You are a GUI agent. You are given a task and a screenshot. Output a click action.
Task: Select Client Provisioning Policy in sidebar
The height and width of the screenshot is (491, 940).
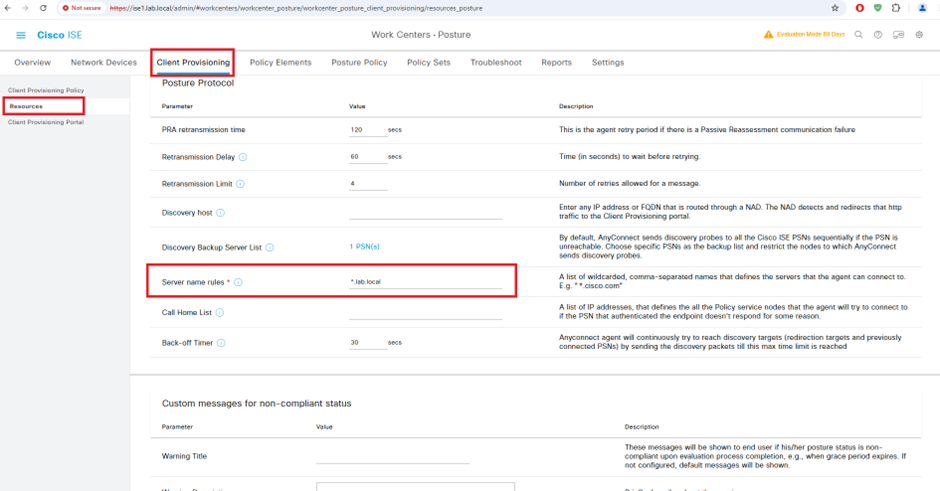click(x=47, y=91)
